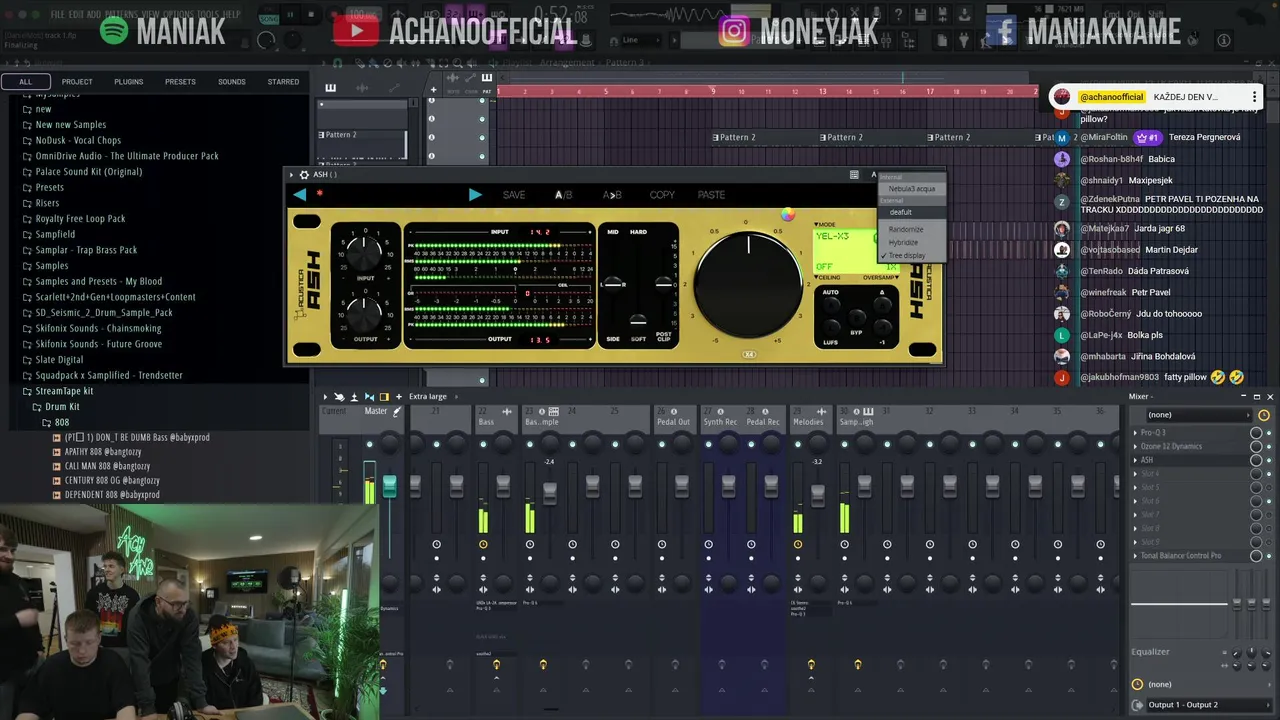Open the OVERSAMP dropdown on ASH
This screenshot has width=1280, height=720.
(879, 277)
